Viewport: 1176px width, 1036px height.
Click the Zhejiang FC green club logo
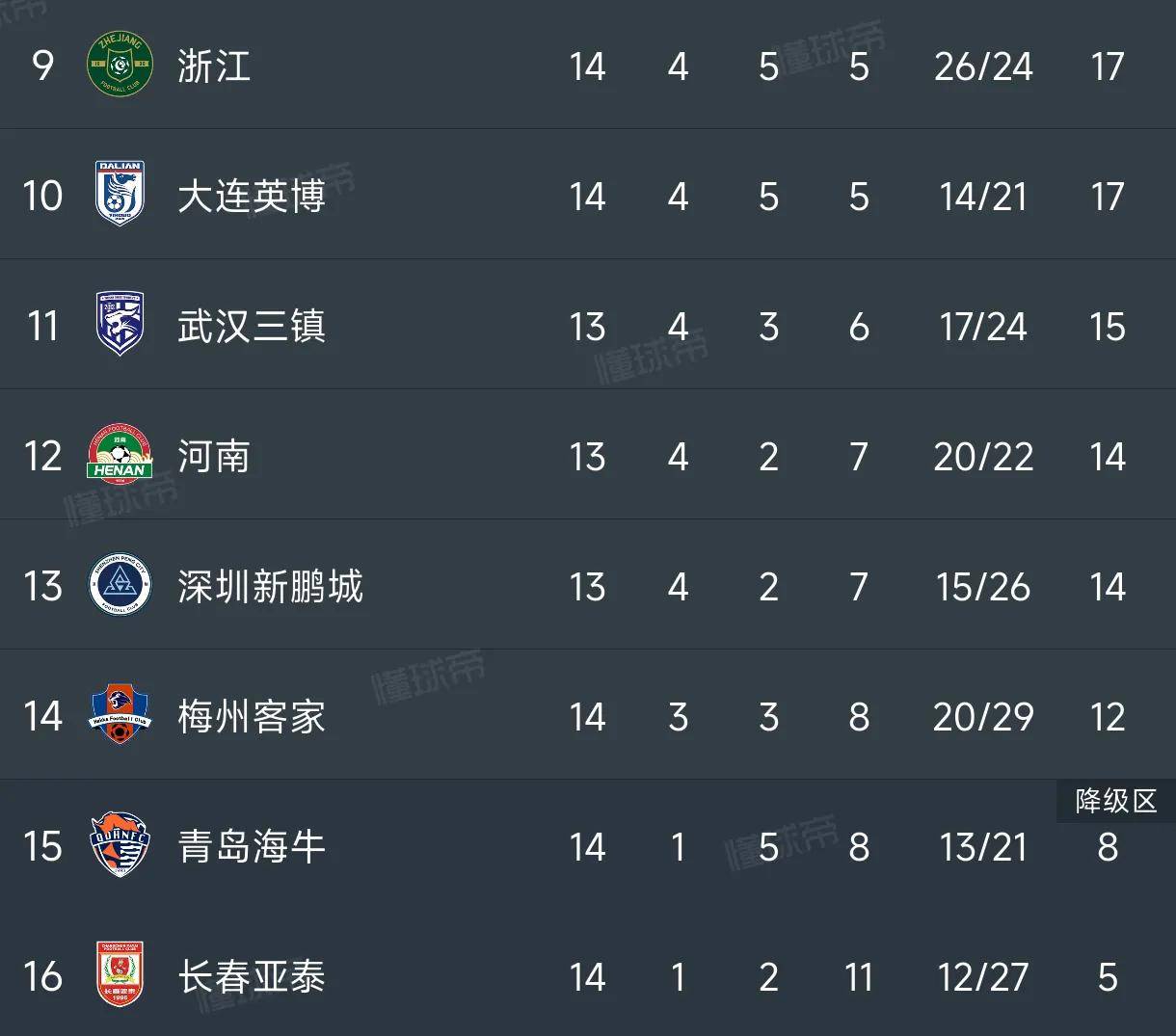tap(120, 66)
